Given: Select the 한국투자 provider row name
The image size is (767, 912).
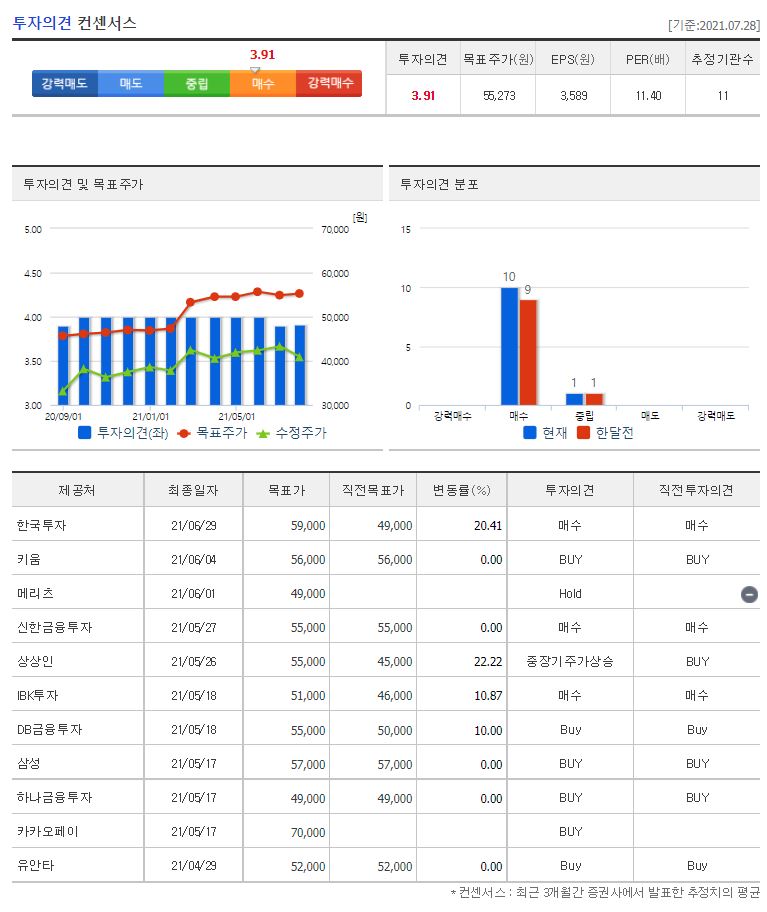Looking at the screenshot, I should (x=41, y=525).
